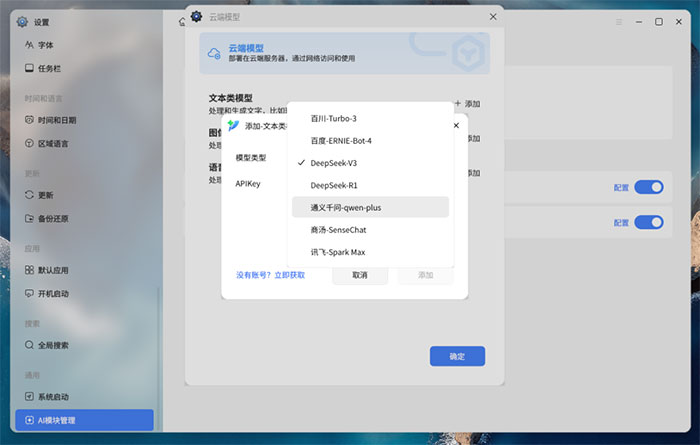
Task: Close the 云端模型 window
Action: point(493,17)
